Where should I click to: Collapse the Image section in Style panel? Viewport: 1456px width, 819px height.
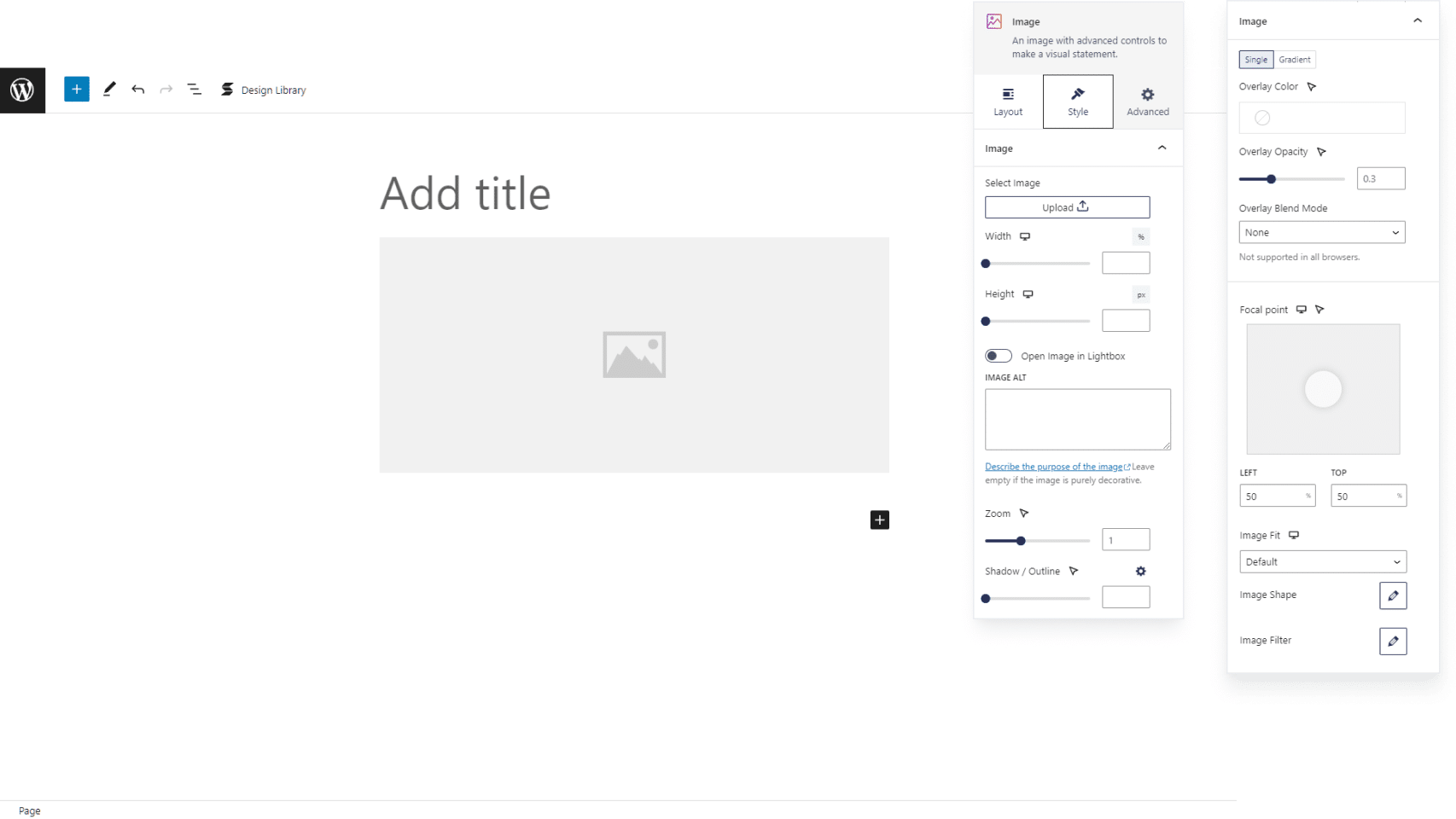pos(1162,148)
